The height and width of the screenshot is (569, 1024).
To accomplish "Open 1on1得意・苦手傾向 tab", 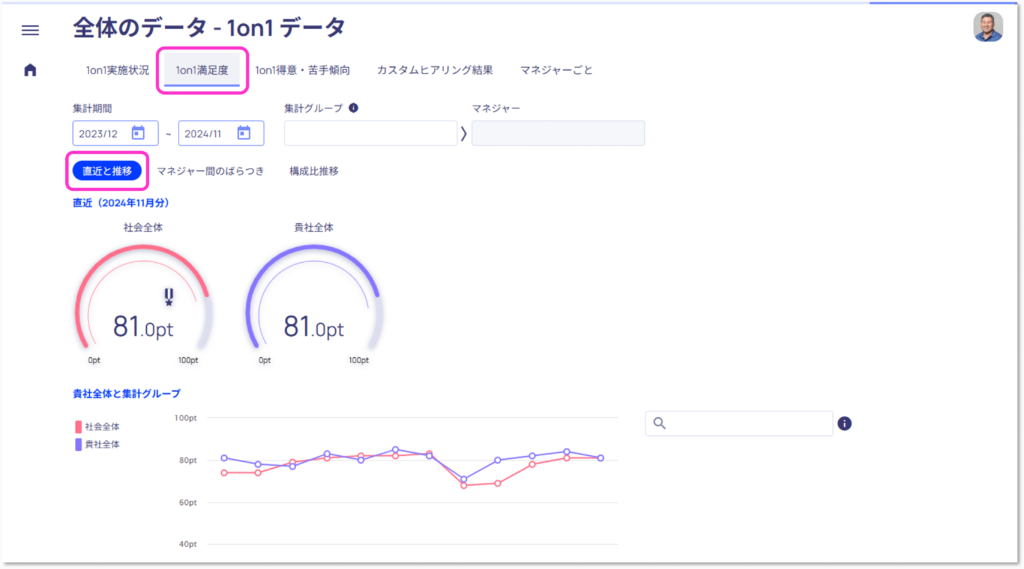I will click(x=302, y=70).
